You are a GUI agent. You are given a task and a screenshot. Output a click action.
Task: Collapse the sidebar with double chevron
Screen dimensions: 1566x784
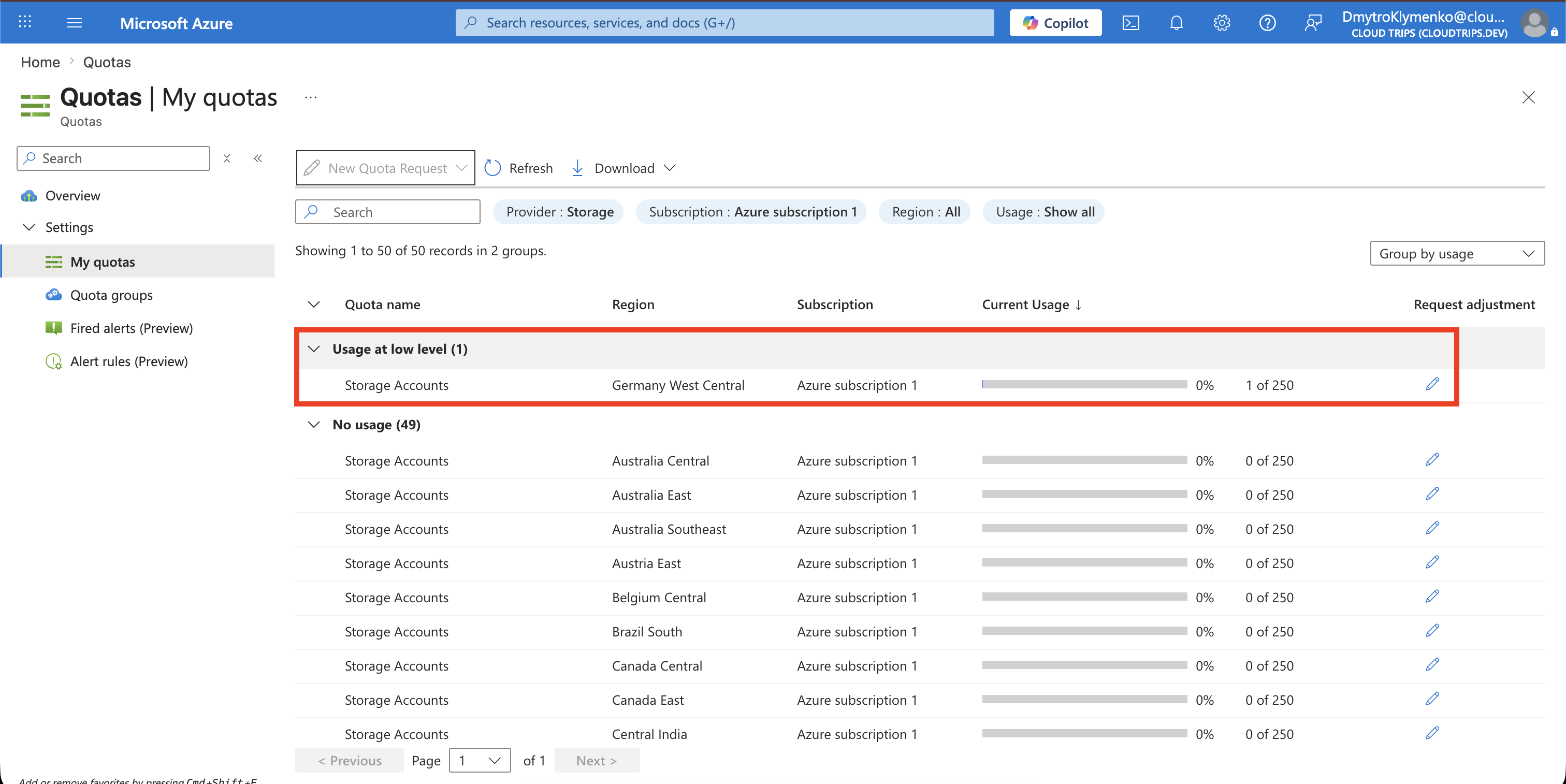click(x=258, y=158)
